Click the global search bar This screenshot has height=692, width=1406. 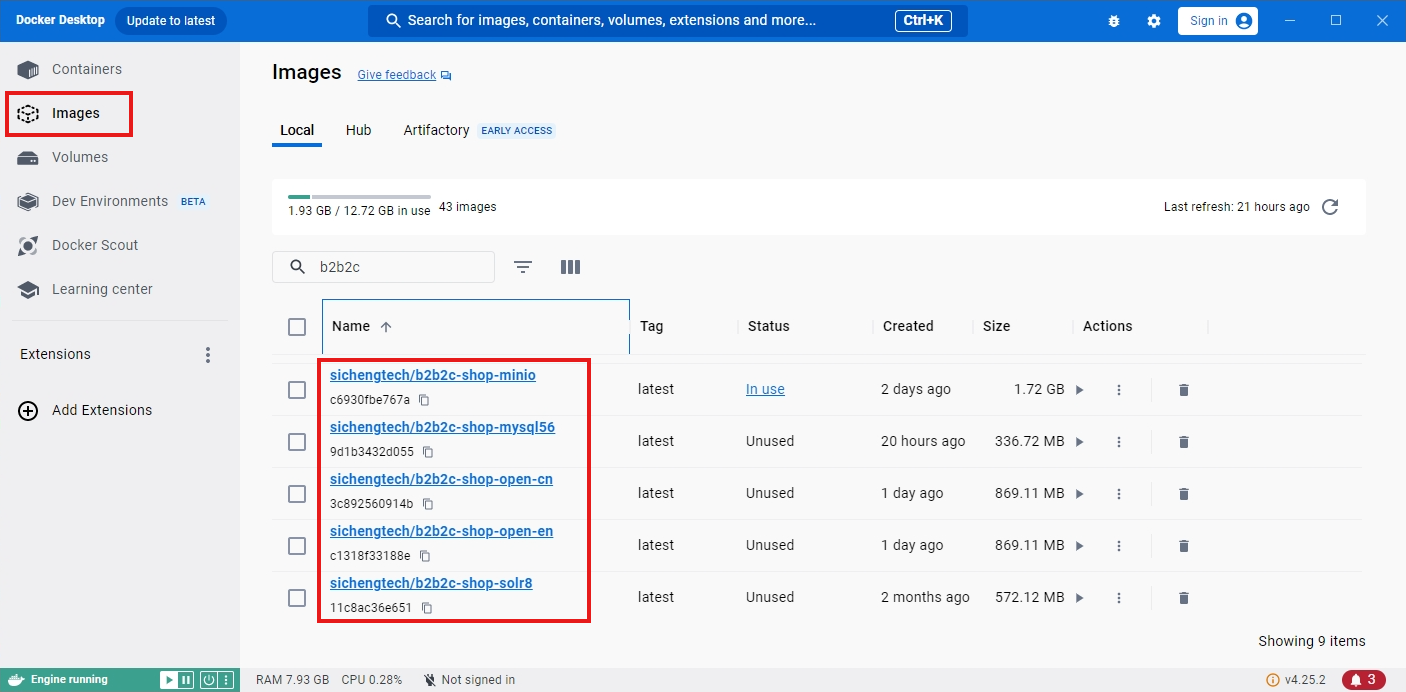[x=668, y=21]
